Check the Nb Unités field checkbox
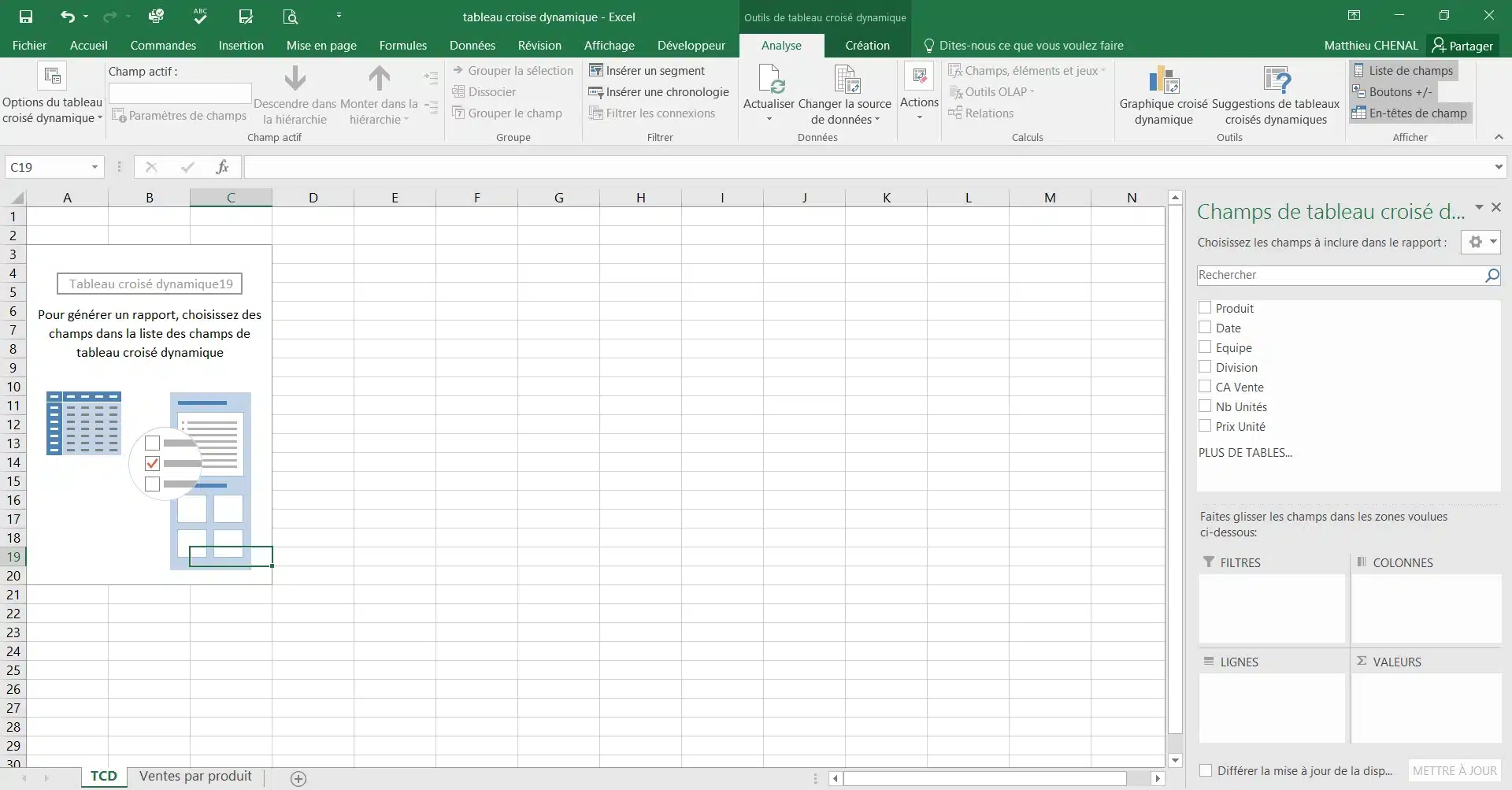1512x790 pixels. (1205, 406)
